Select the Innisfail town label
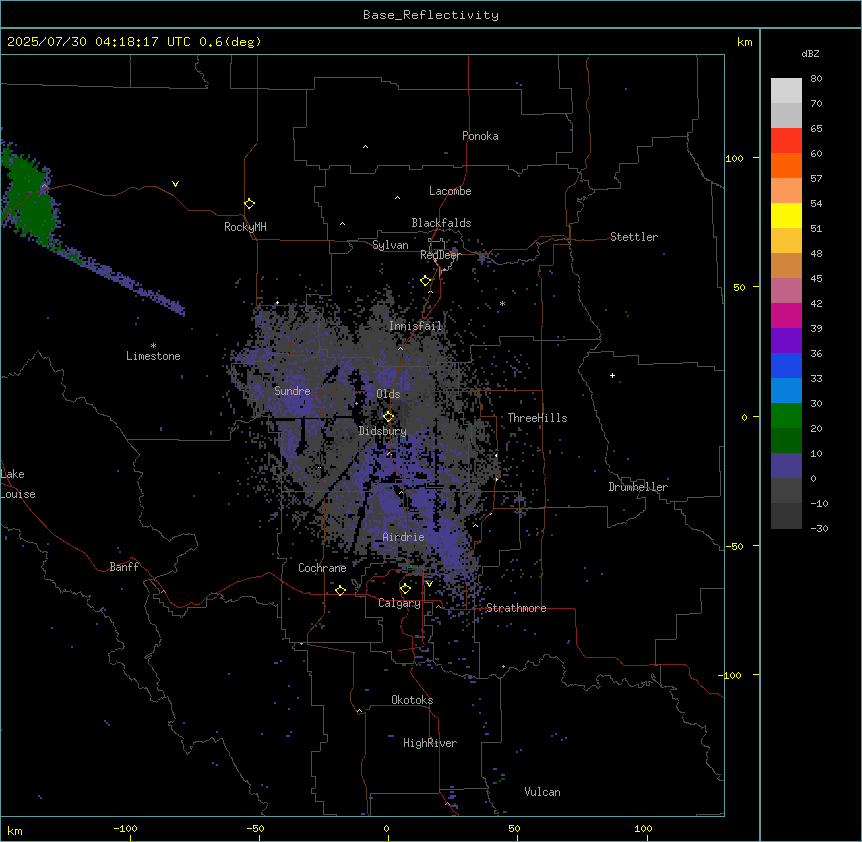 tap(416, 326)
